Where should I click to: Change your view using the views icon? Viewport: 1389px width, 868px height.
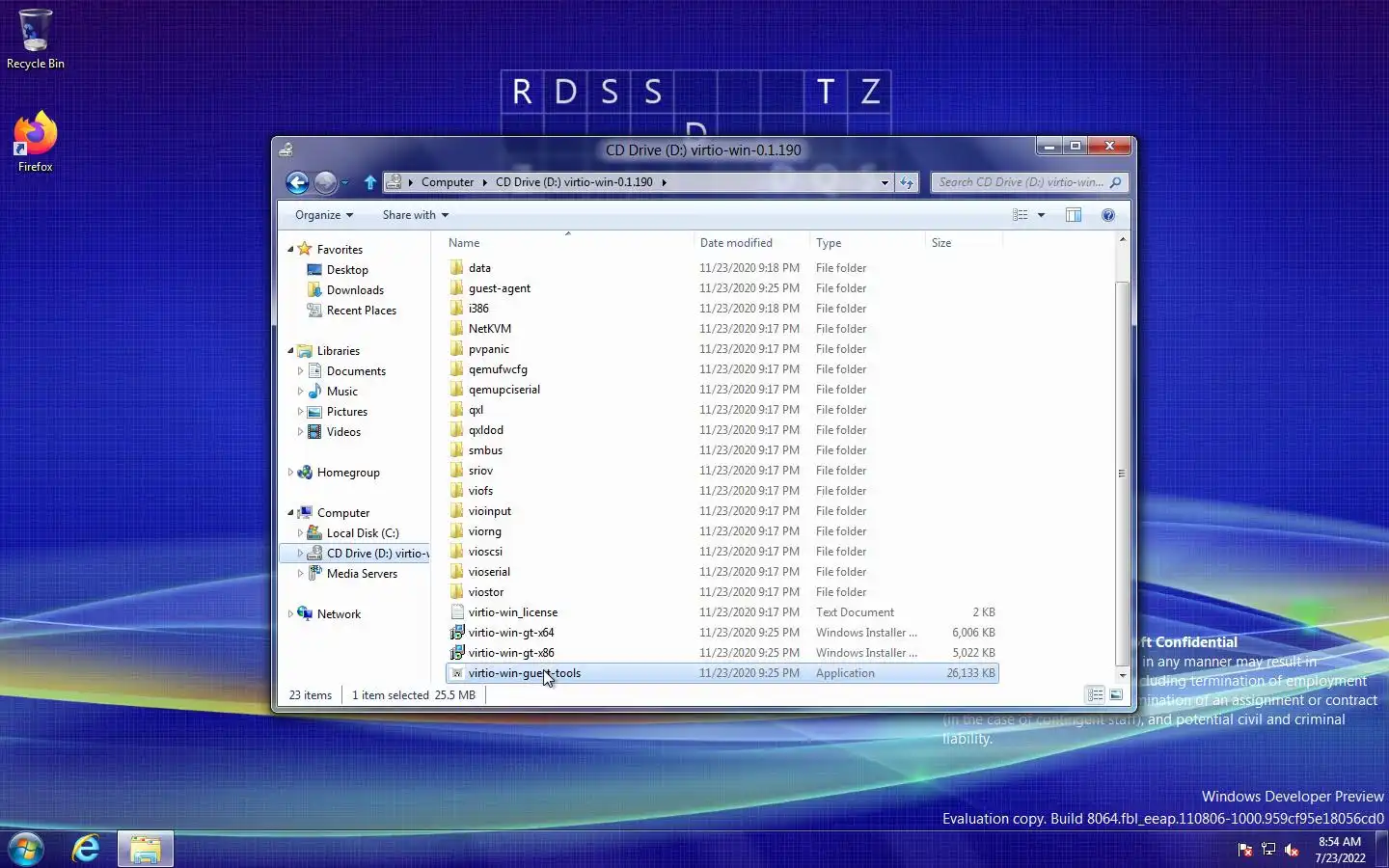(x=1021, y=215)
